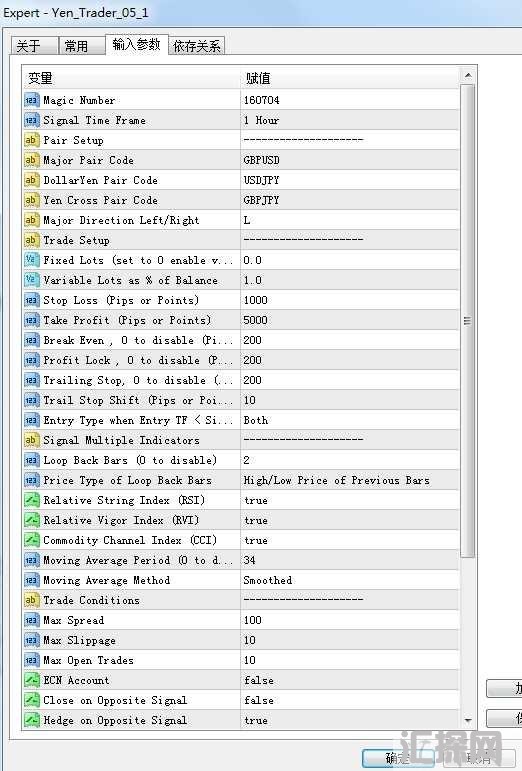Click the icon beside Yen Cross Pair Code
522x771 pixels.
31,200
